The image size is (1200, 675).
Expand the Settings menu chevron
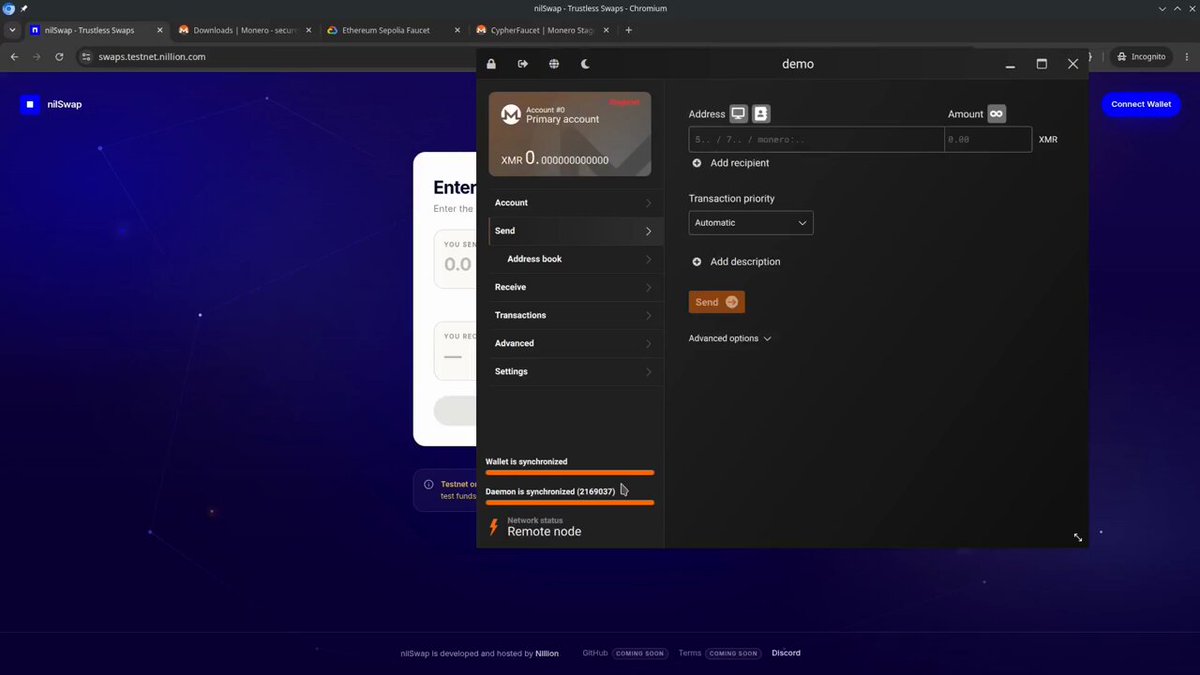[648, 372]
